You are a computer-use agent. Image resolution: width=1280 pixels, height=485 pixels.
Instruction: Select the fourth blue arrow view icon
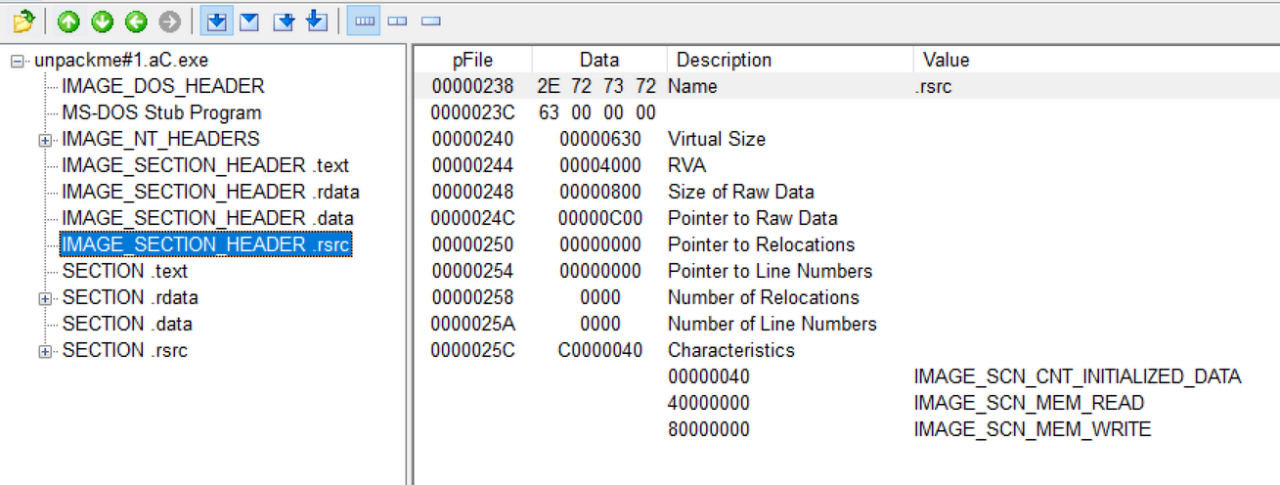317,20
